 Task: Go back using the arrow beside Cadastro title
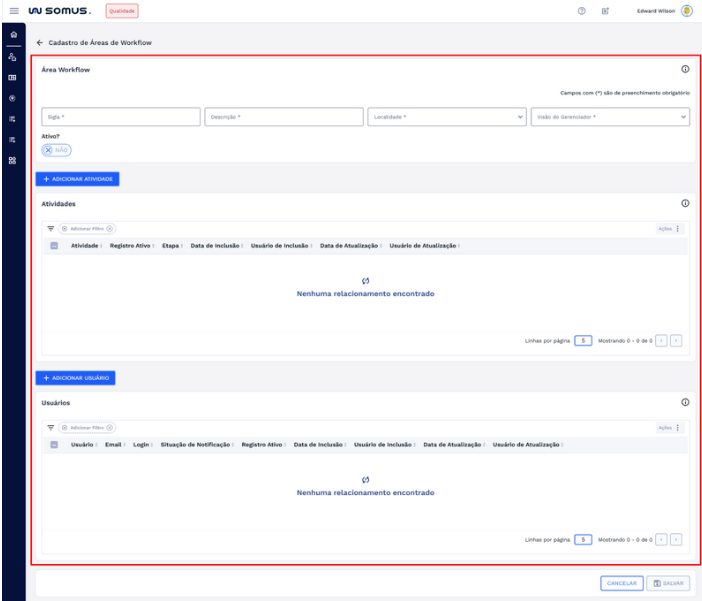pyautogui.click(x=40, y=43)
